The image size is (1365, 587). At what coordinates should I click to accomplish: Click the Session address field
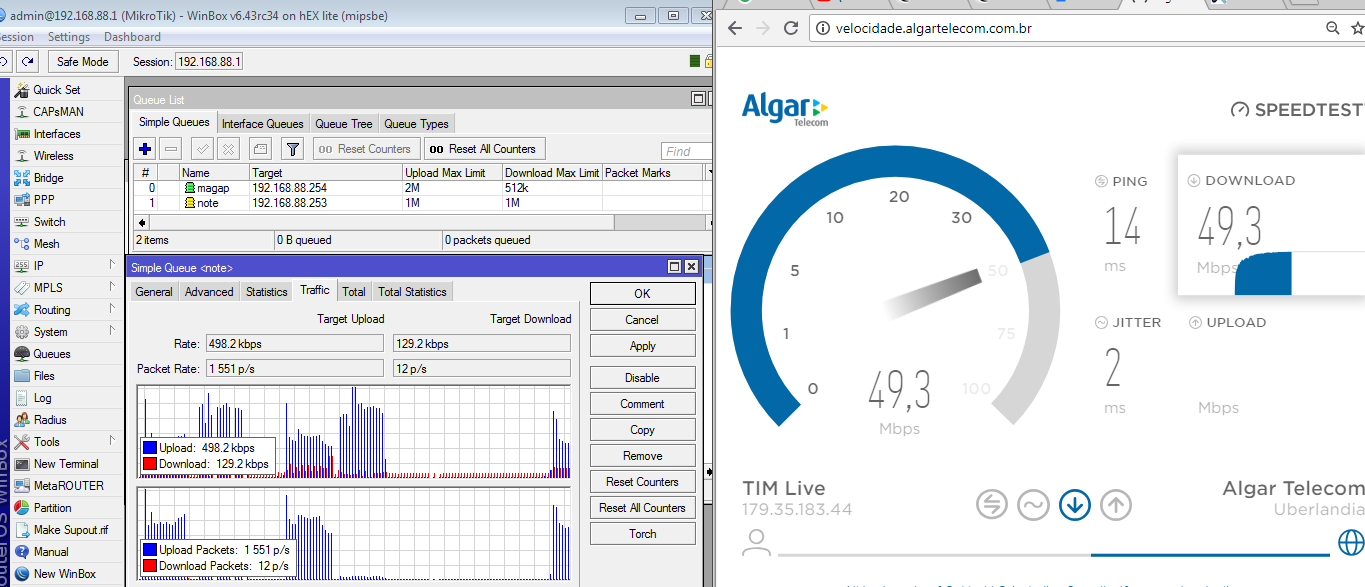tap(209, 62)
